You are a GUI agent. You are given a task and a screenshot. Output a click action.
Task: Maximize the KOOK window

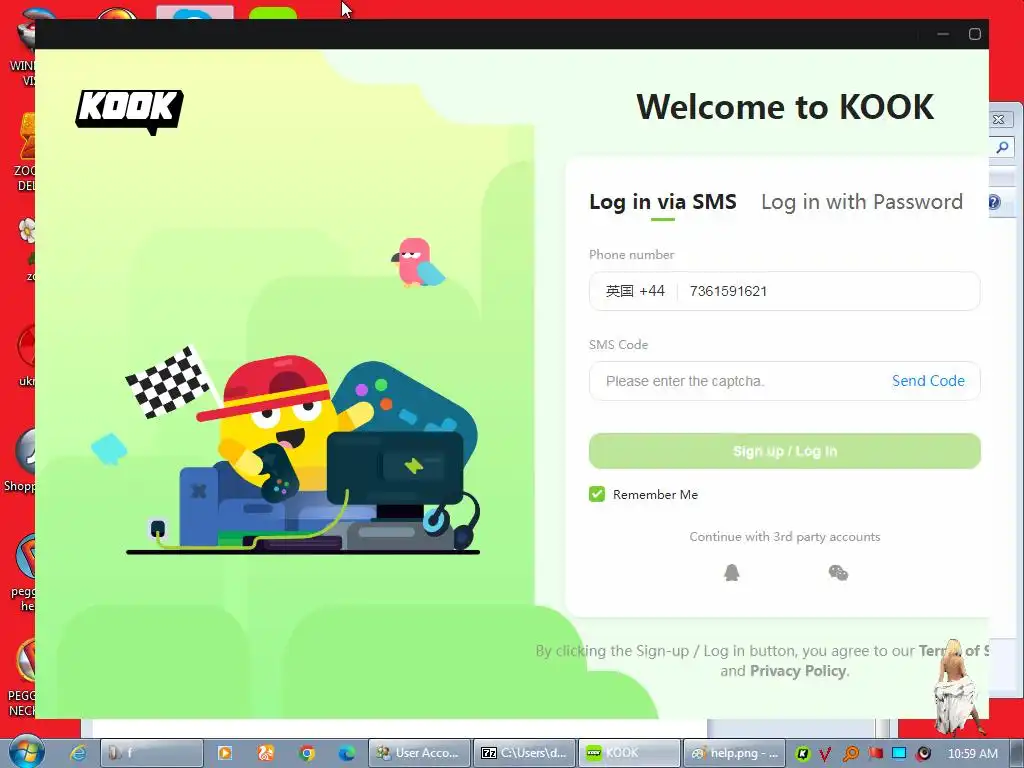pyautogui.click(x=975, y=34)
